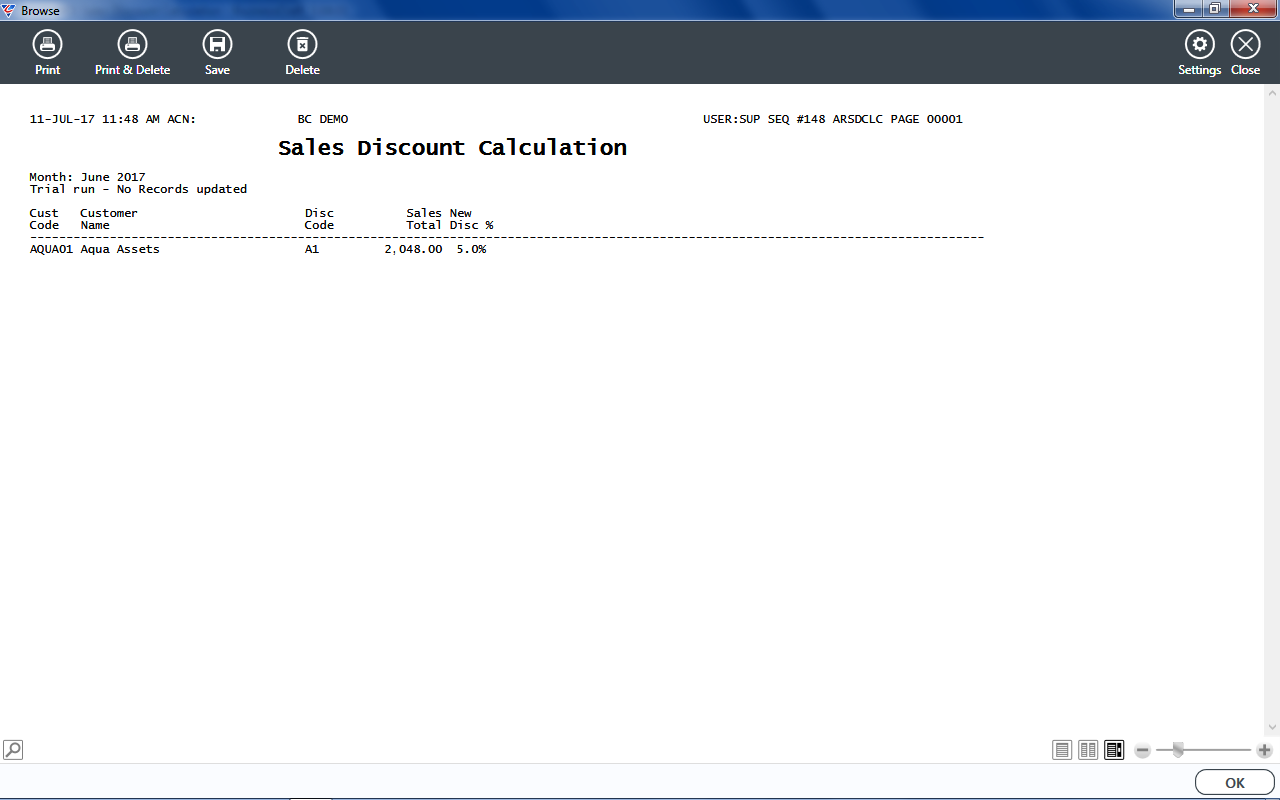Click the Browse app icon in the title bar
The width and height of the screenshot is (1280, 800).
click(9, 10)
